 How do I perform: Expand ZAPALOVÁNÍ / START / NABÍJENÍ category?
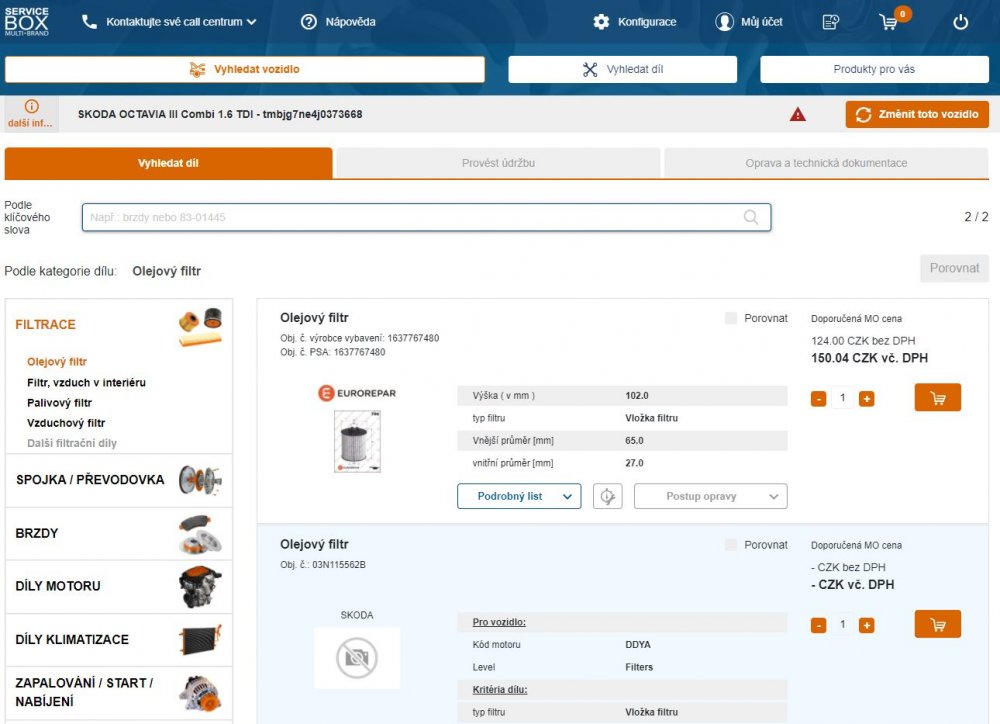pos(119,693)
